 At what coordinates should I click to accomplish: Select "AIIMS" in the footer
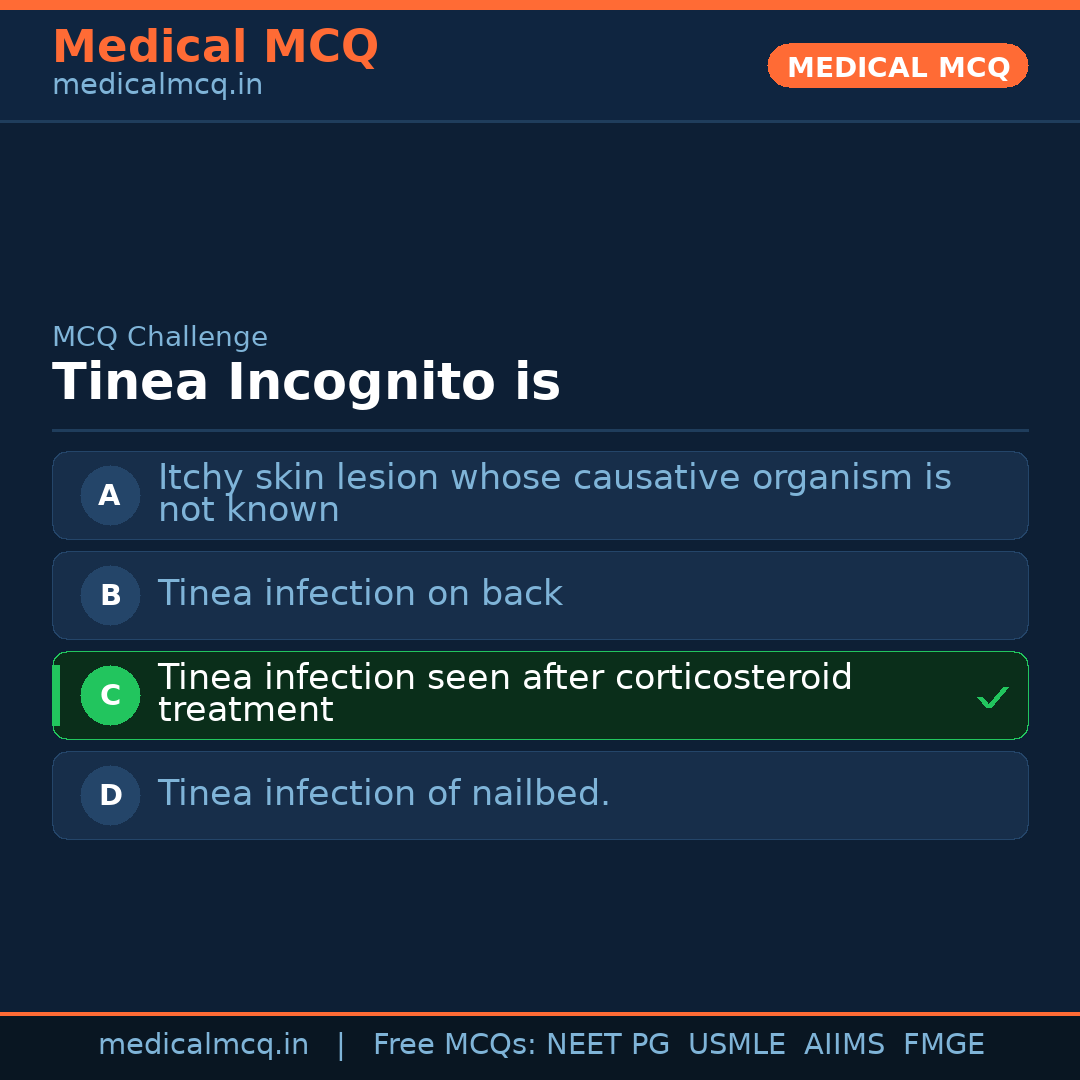(844, 1045)
